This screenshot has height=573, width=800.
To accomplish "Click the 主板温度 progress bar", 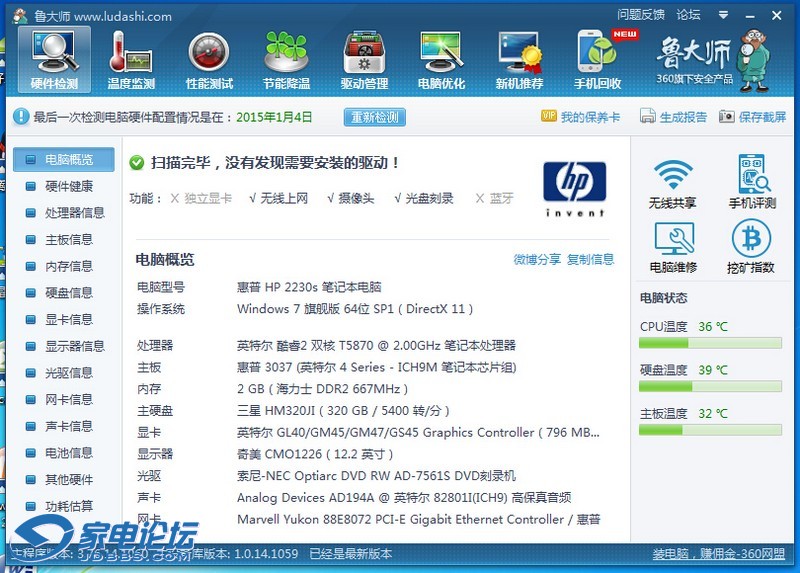I will 710,430.
